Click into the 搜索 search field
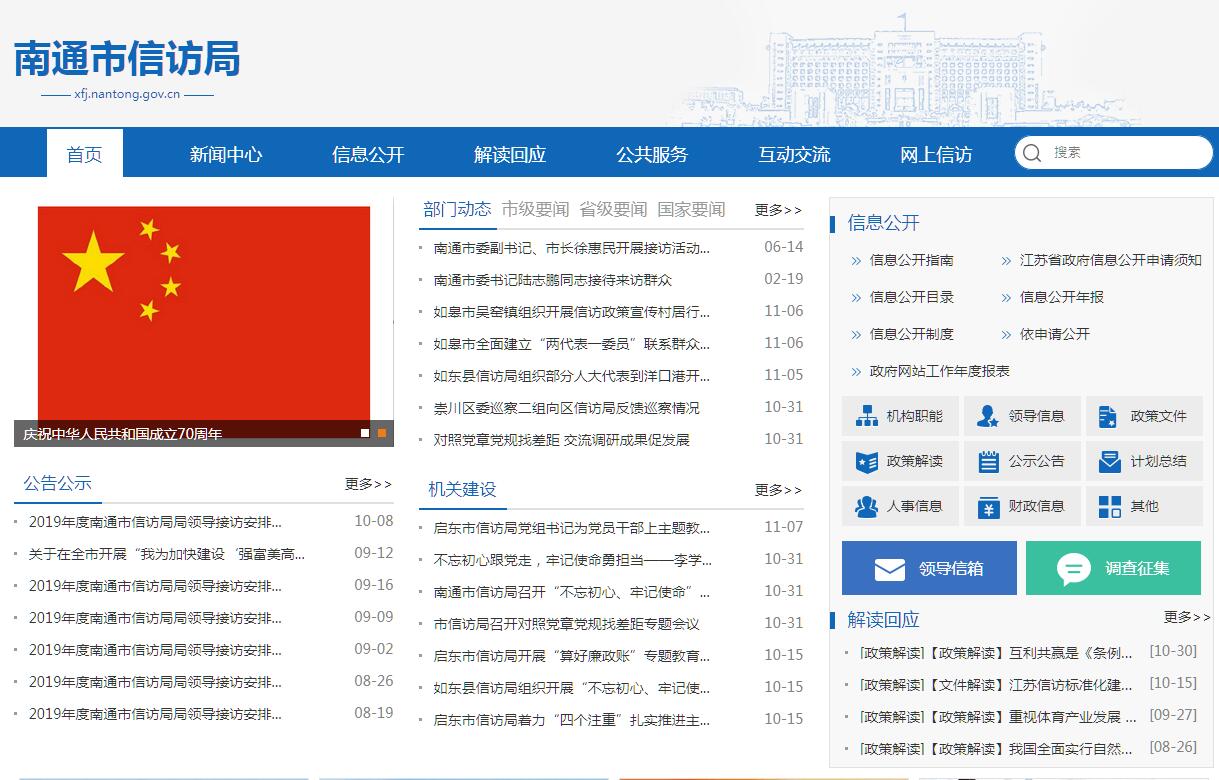Image resolution: width=1219 pixels, height=780 pixels. click(1125, 153)
